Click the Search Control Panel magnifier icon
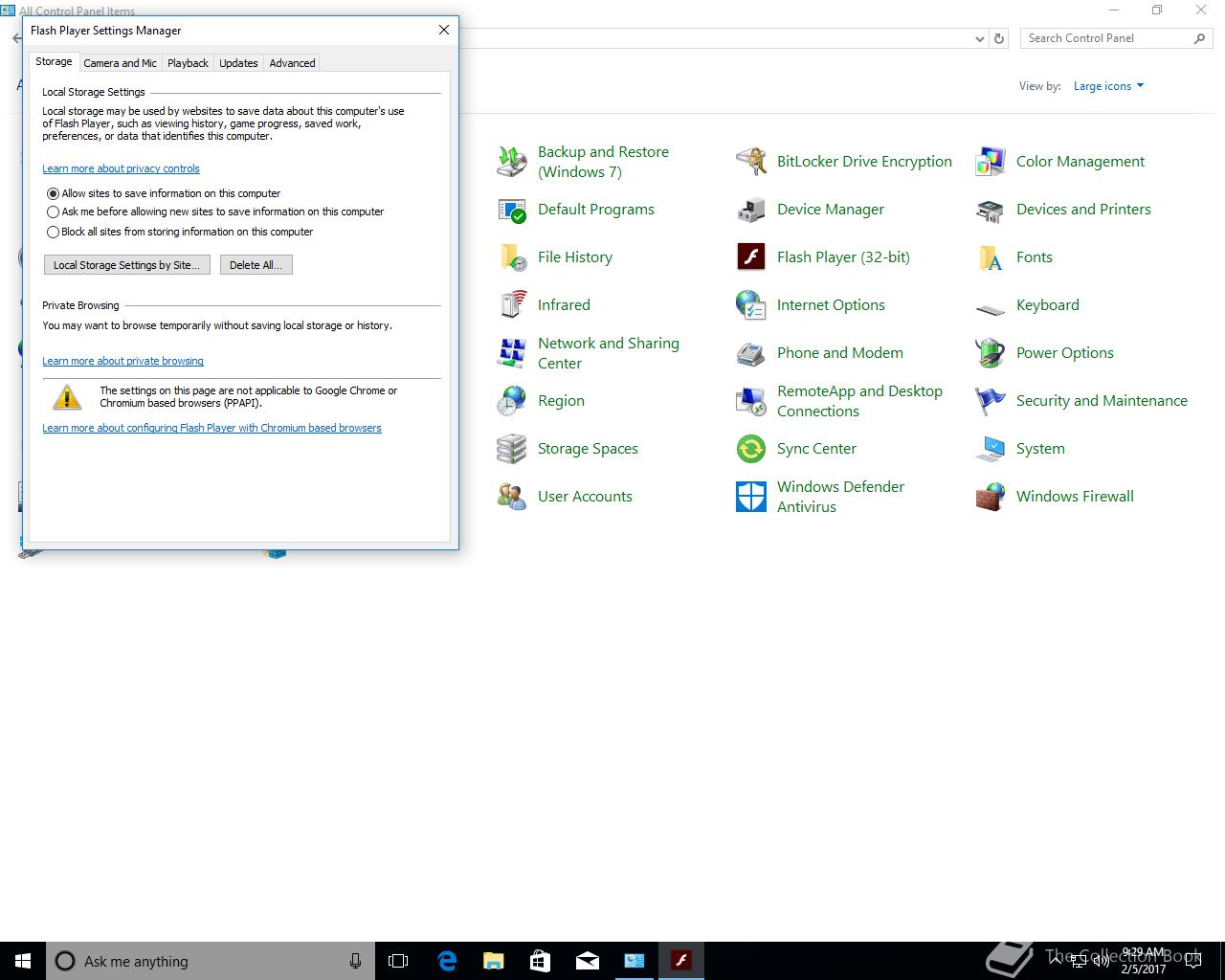1225x980 pixels. pyautogui.click(x=1199, y=38)
